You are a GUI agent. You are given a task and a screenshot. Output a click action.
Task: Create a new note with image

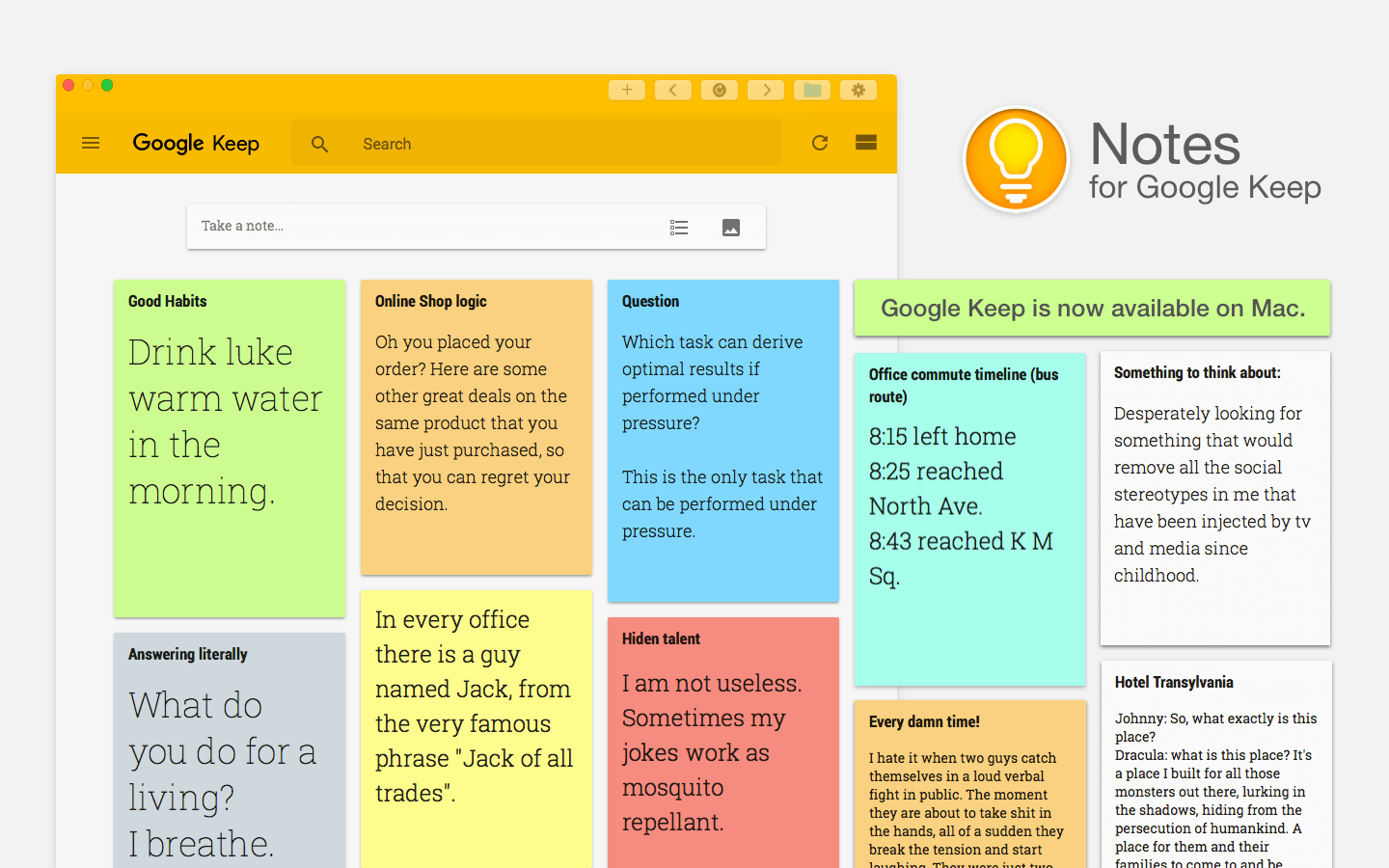pyautogui.click(x=730, y=227)
